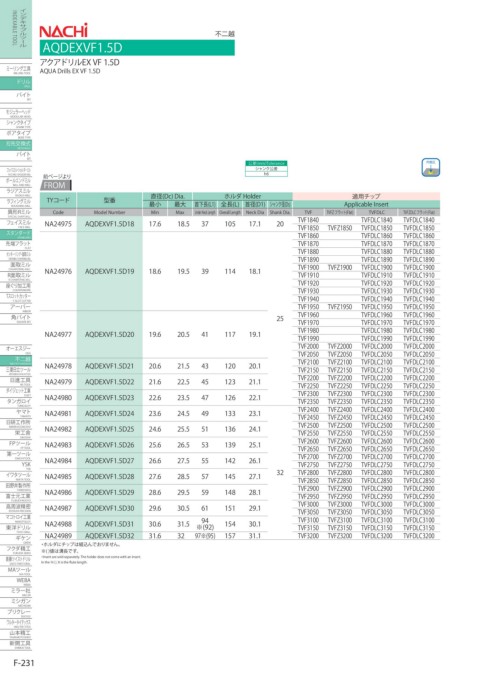Click the shank tolerance box
The height and width of the screenshot is (677, 480).
[266, 169]
